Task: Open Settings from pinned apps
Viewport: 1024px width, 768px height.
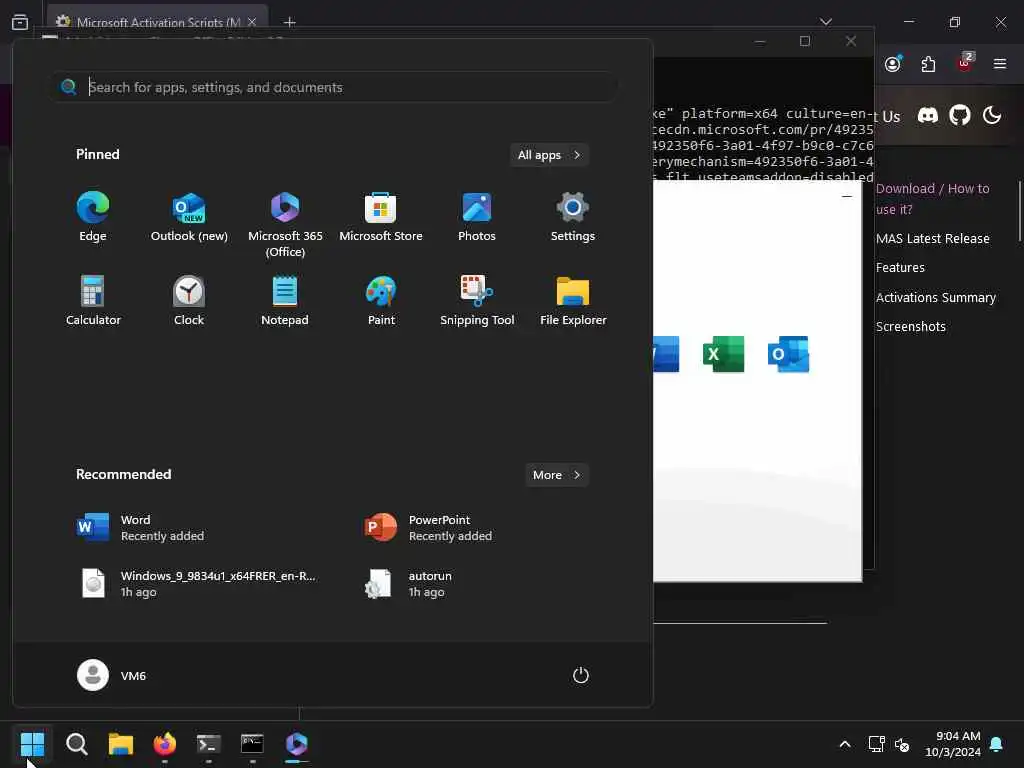Action: 573,217
